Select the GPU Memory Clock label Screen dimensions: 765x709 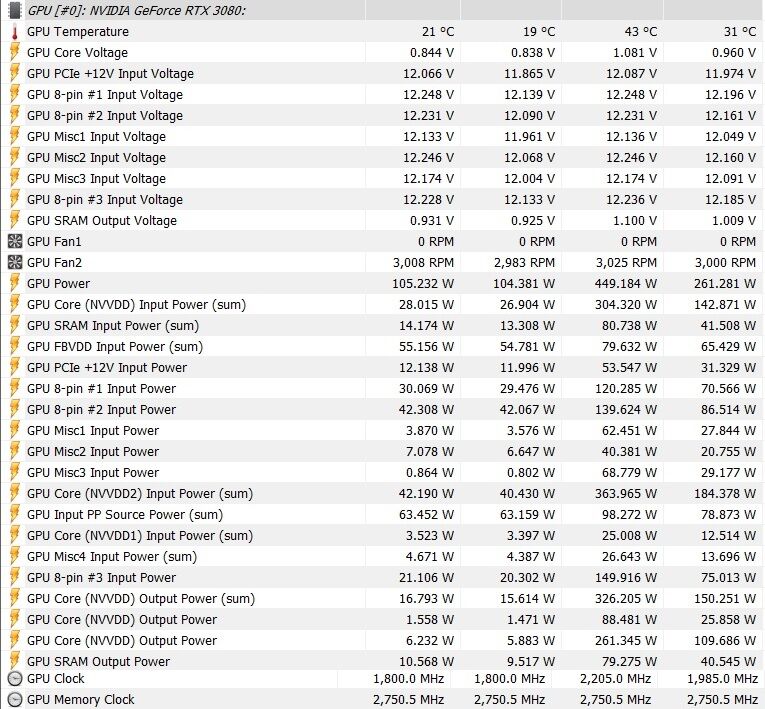click(x=81, y=700)
